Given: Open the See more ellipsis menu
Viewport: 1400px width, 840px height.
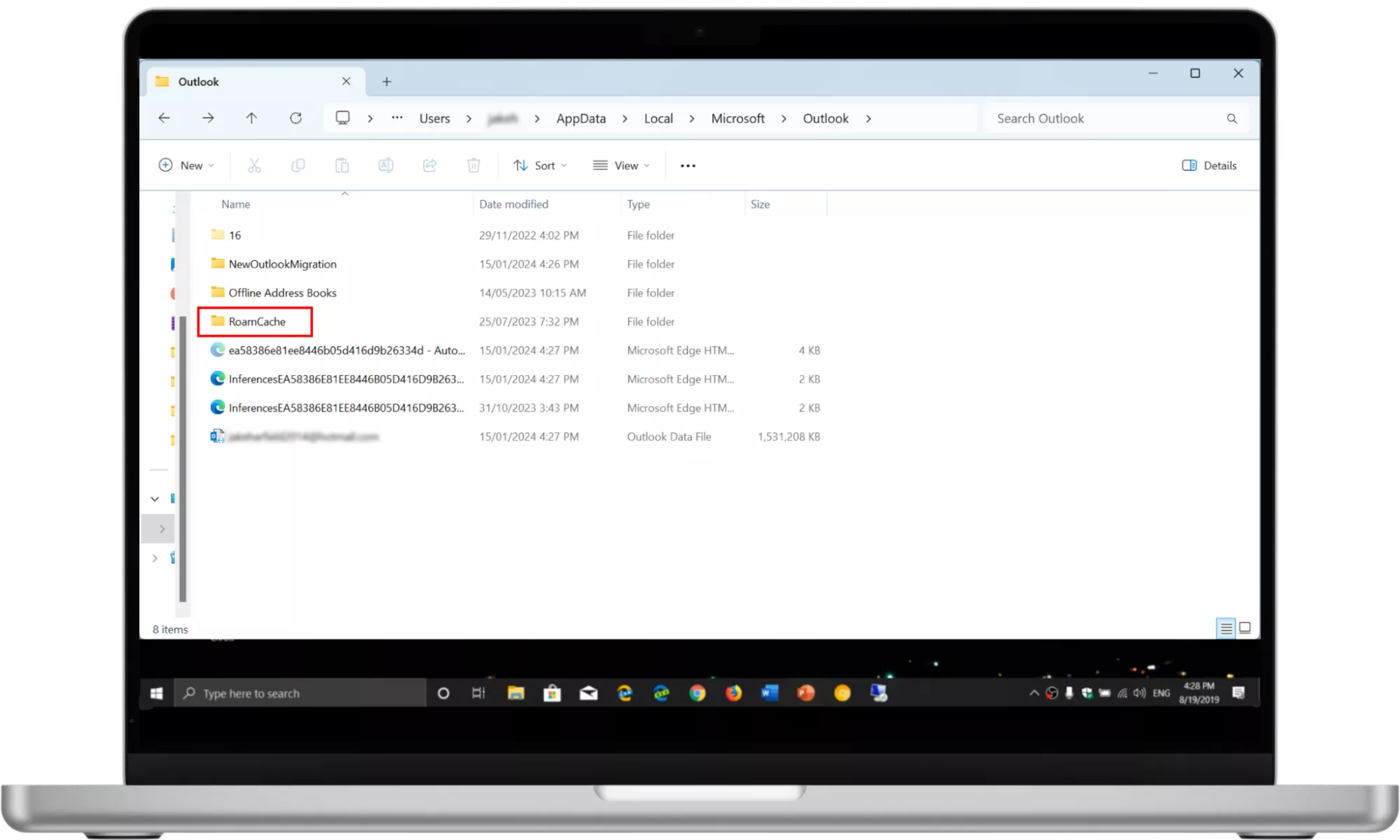Looking at the screenshot, I should pyautogui.click(x=688, y=166).
